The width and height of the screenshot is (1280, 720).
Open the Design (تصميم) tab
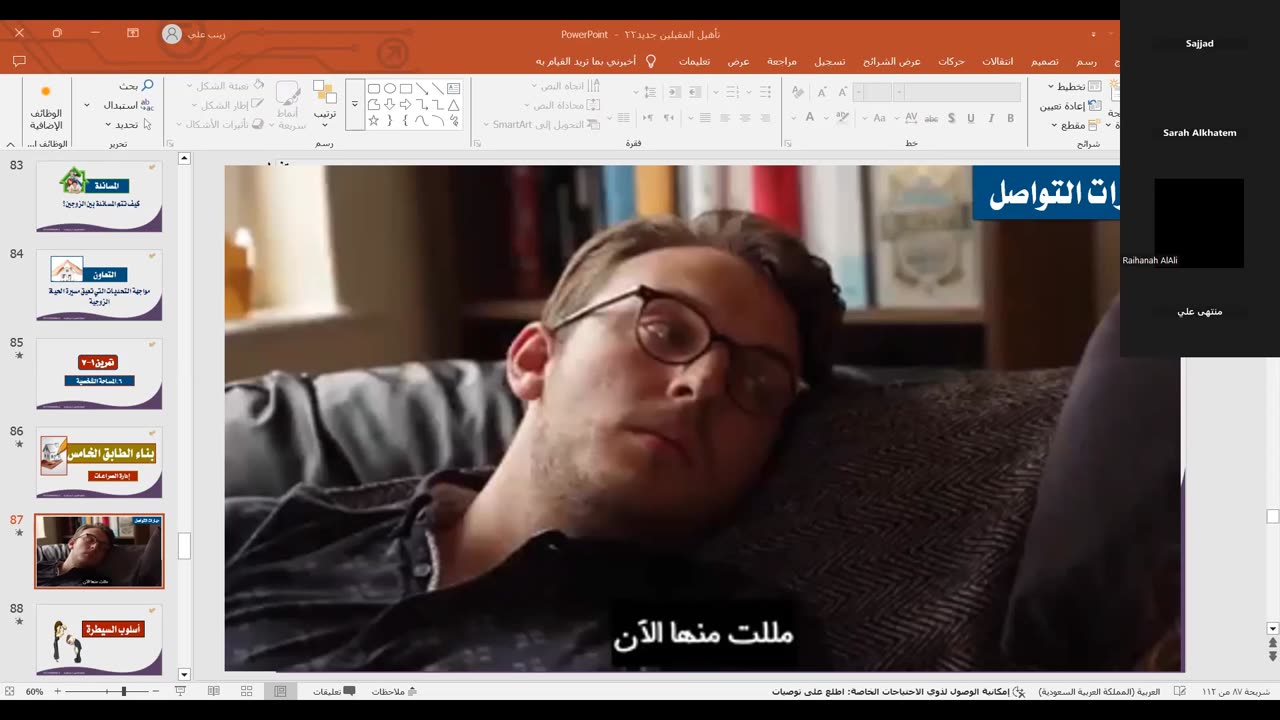click(x=1045, y=61)
